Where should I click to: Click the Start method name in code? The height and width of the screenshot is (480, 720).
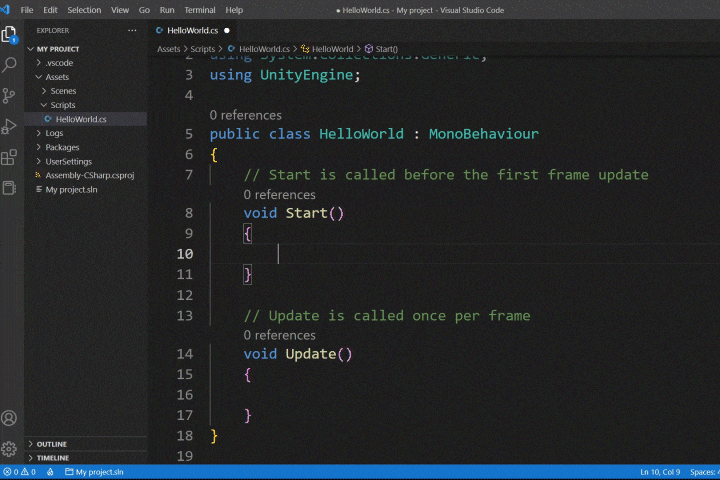(x=307, y=213)
